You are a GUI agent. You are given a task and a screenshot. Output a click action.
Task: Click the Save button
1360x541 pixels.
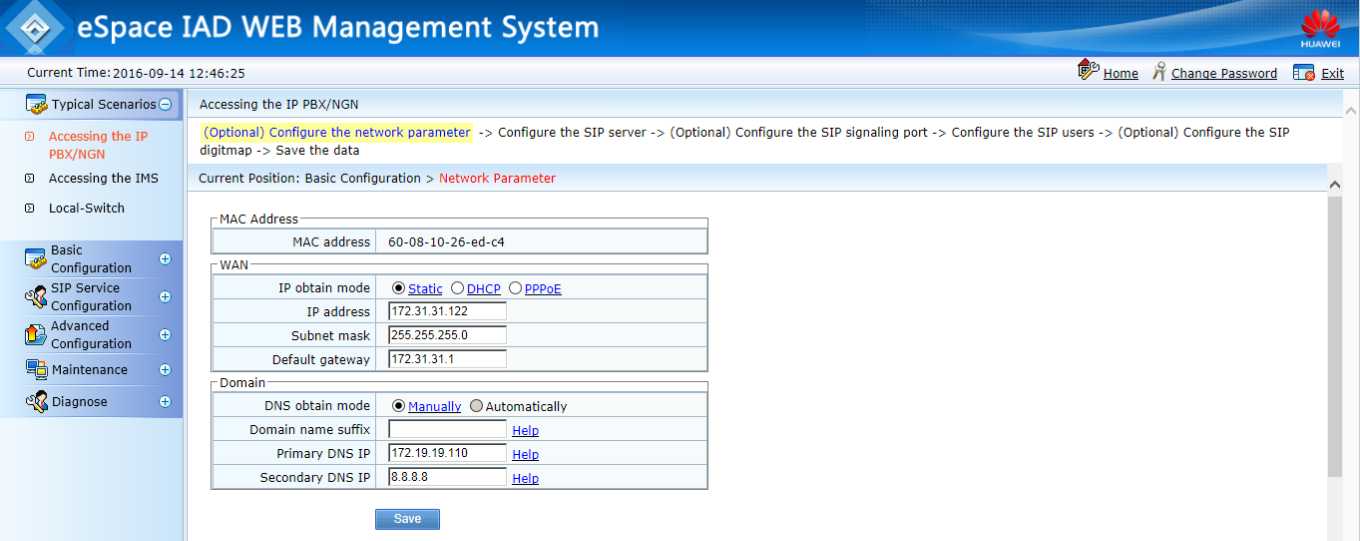407,519
